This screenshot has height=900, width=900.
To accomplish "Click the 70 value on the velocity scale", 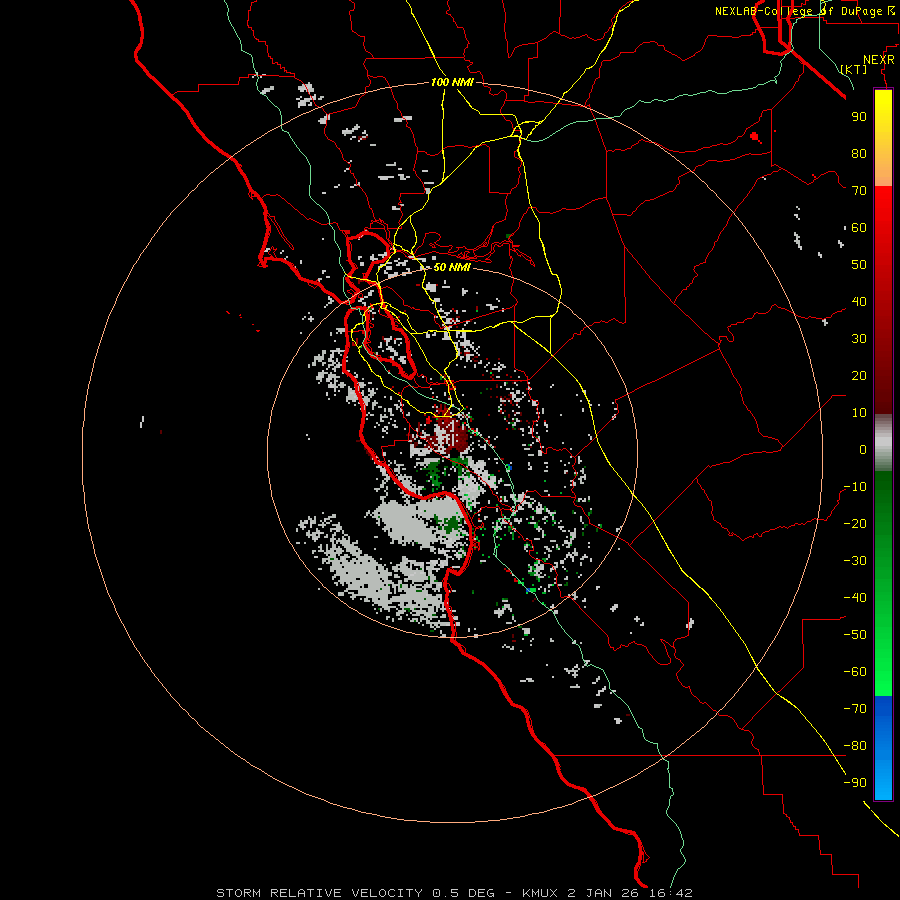I will tap(859, 191).
